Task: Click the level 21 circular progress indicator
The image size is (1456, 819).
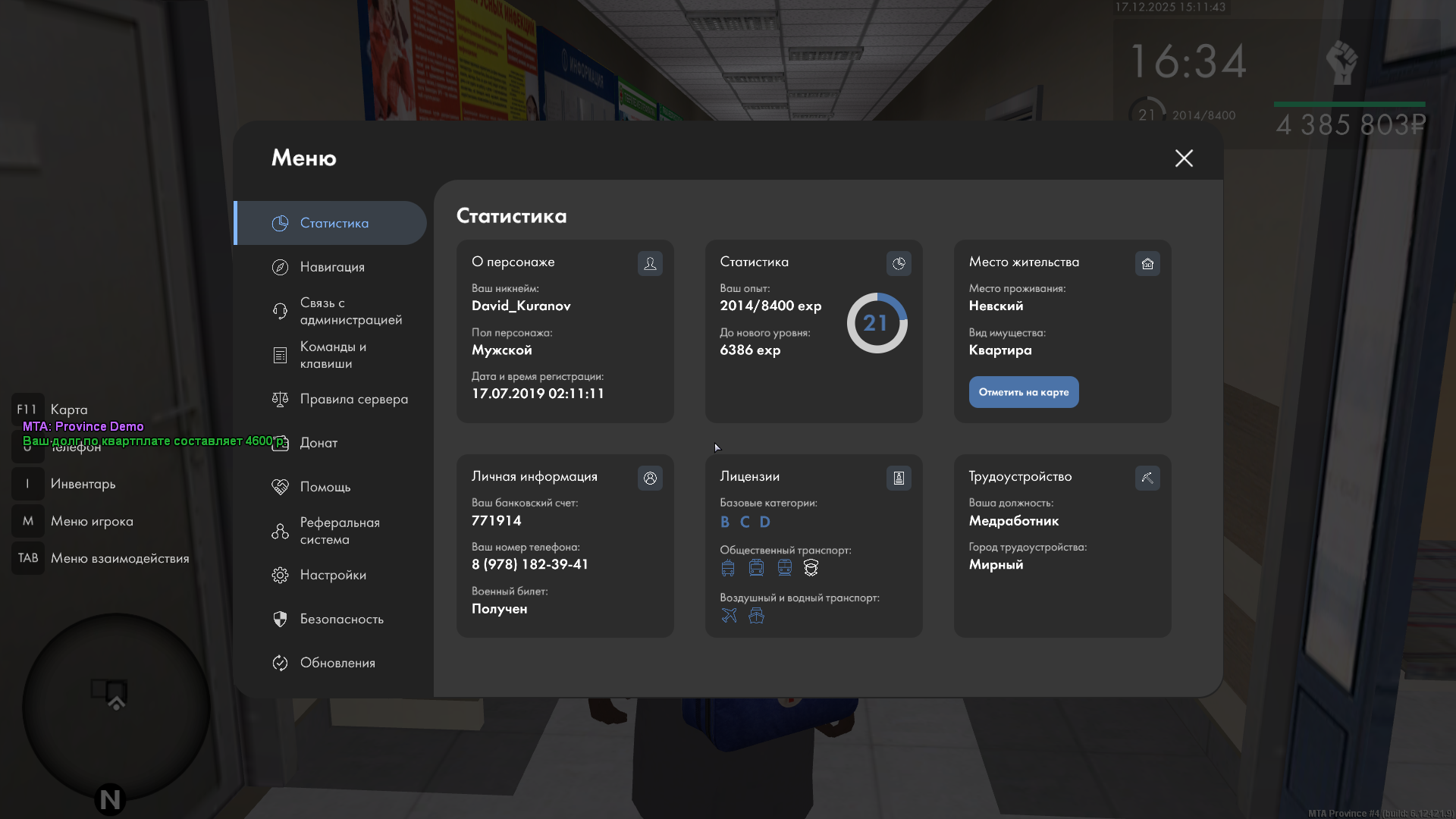Action: 877,323
